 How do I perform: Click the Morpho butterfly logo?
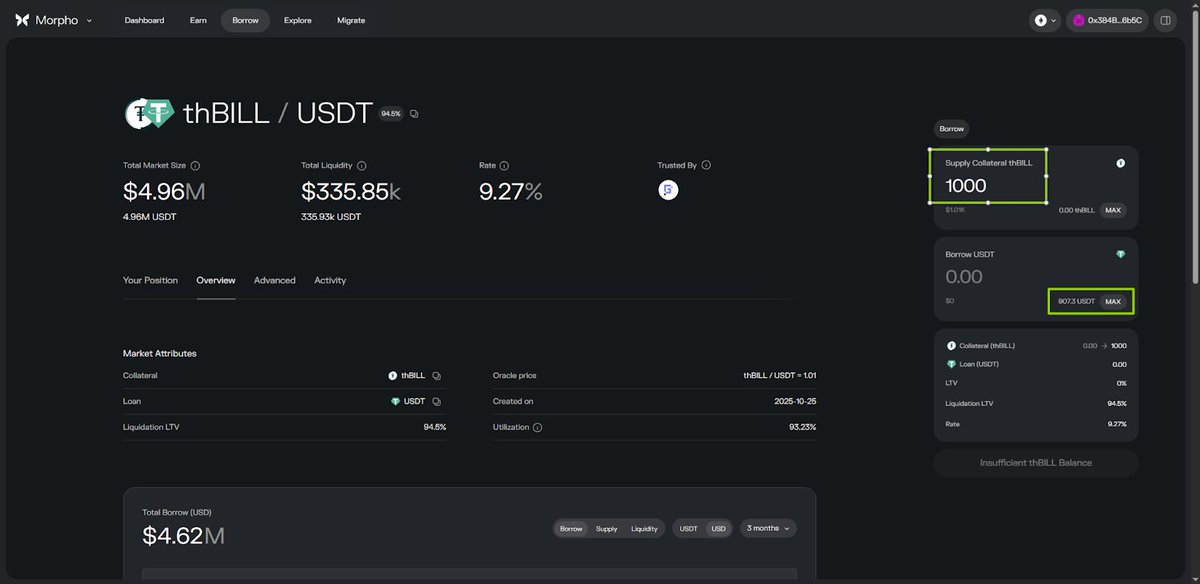22,20
